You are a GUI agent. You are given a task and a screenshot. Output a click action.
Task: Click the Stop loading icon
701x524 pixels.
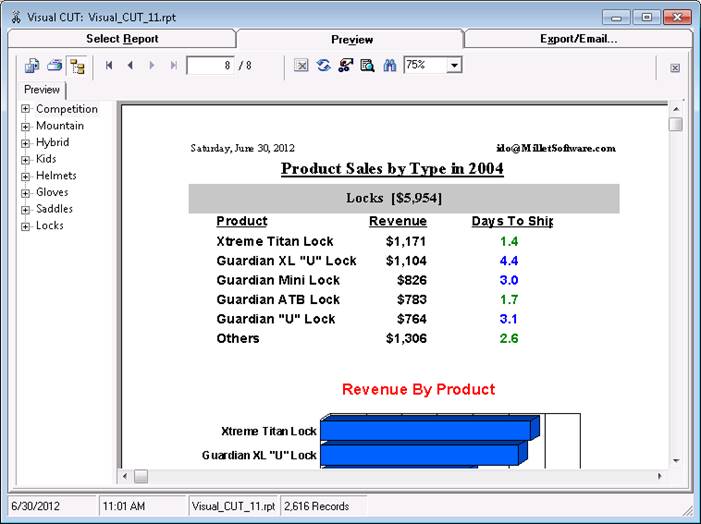(302, 65)
